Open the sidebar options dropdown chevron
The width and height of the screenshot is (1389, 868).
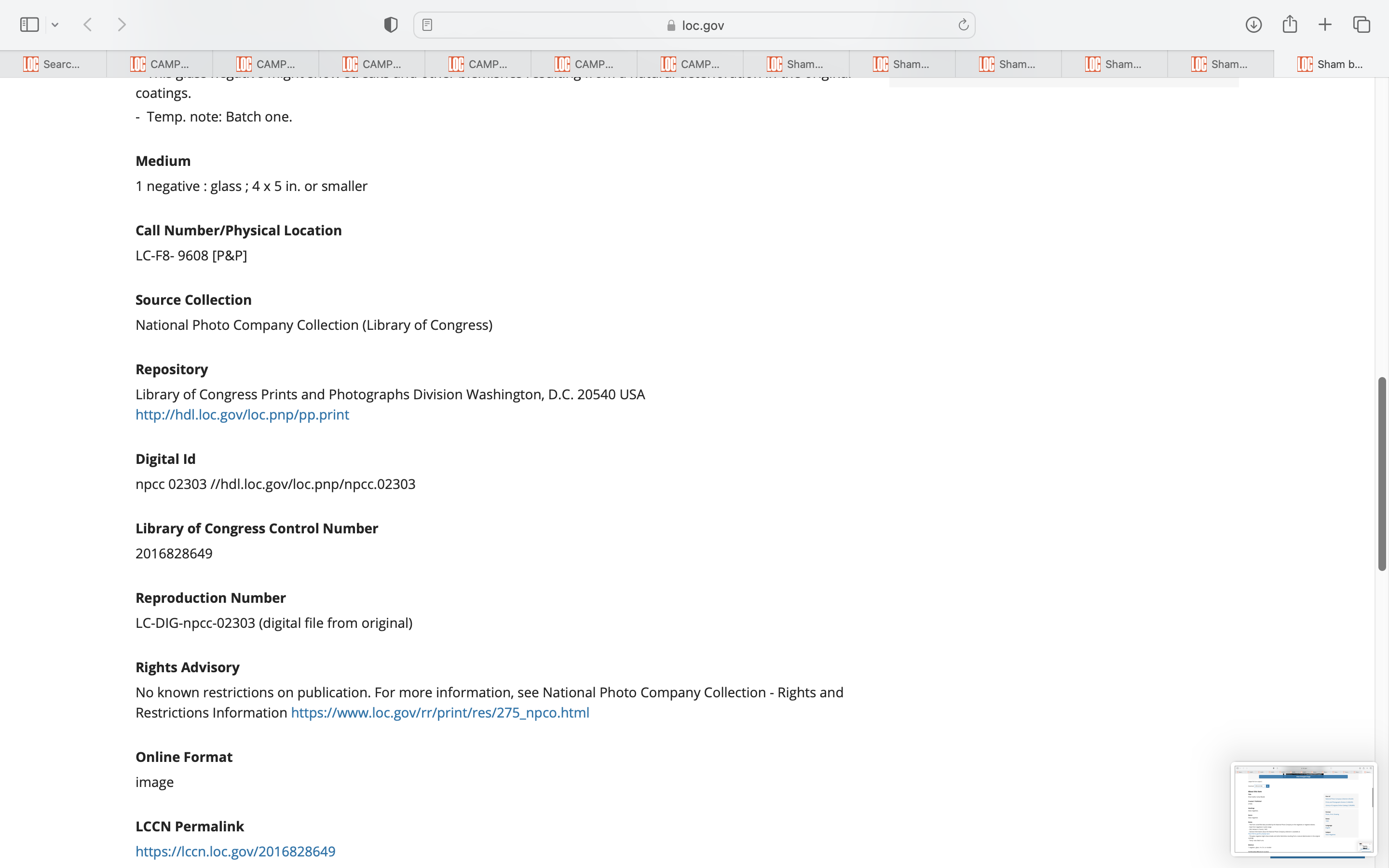pos(55,25)
